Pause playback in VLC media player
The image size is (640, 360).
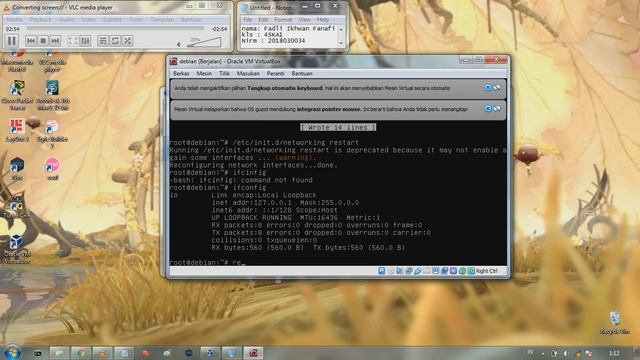tap(11, 40)
